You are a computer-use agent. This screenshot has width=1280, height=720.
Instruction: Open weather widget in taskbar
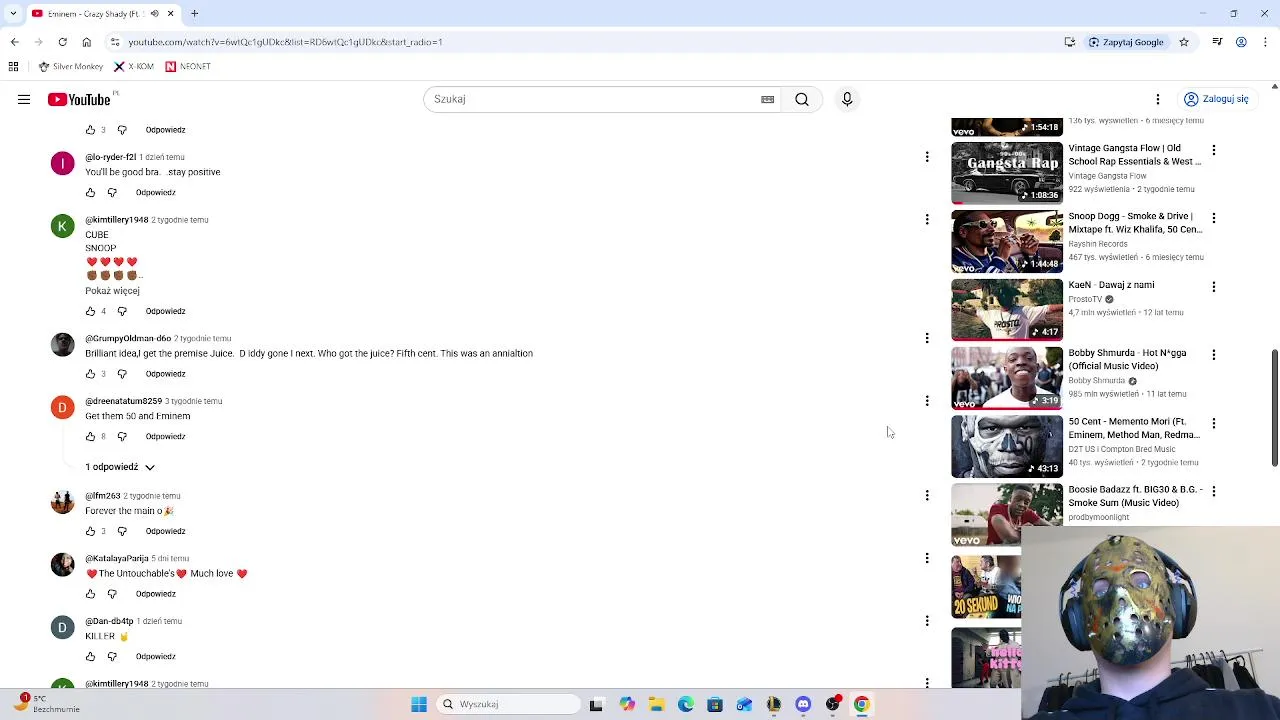[47, 704]
